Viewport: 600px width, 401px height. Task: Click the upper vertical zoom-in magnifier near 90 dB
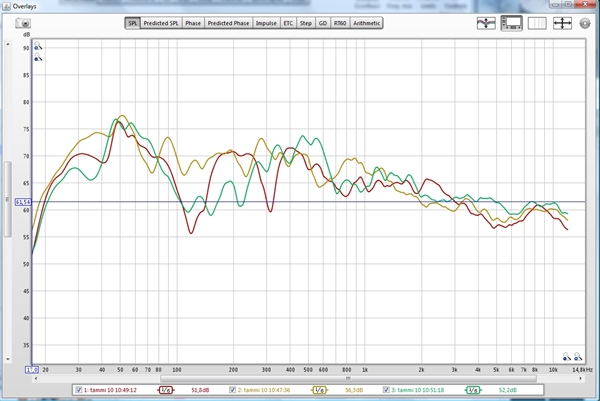38,46
